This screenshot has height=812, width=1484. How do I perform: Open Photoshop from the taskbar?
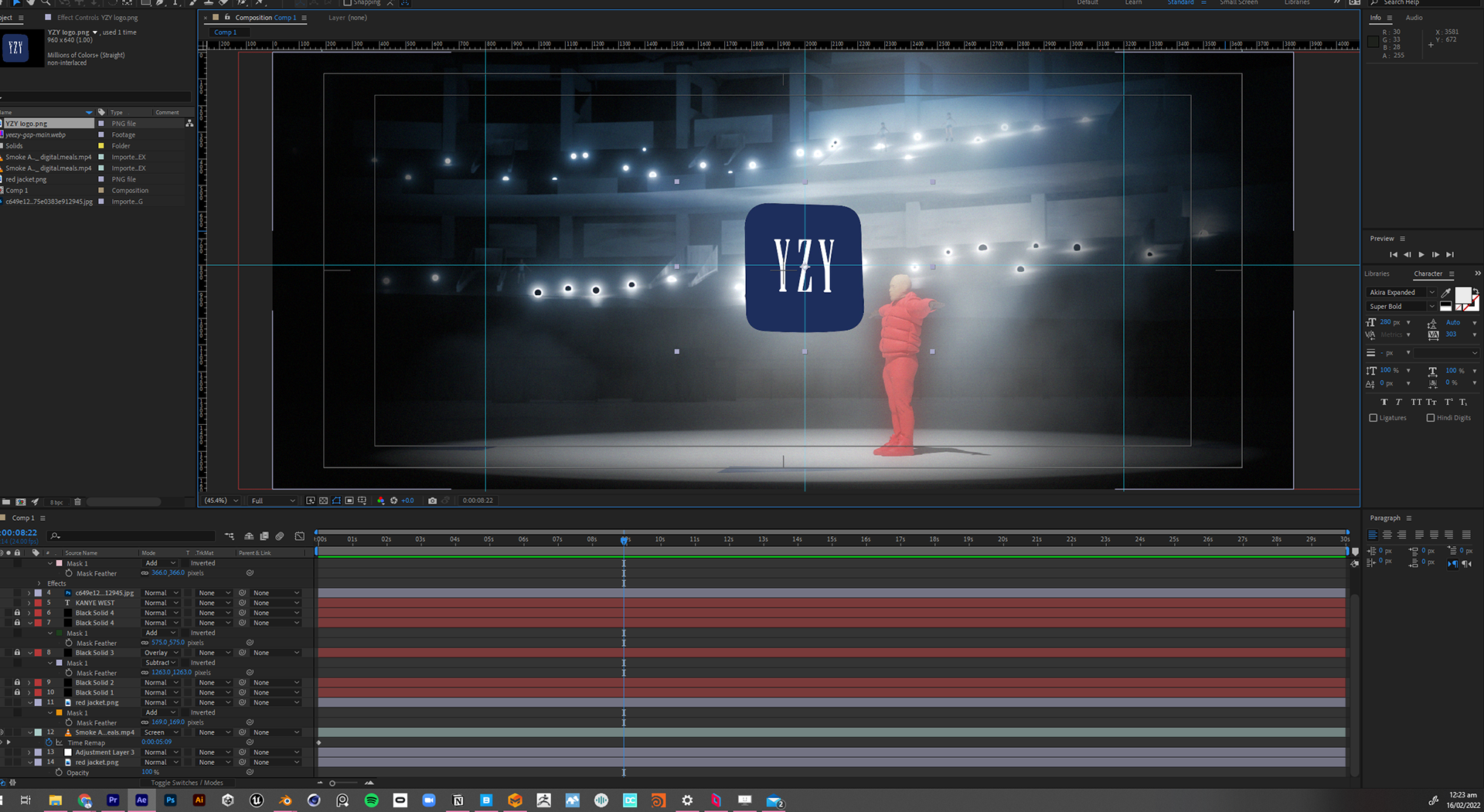click(x=170, y=800)
